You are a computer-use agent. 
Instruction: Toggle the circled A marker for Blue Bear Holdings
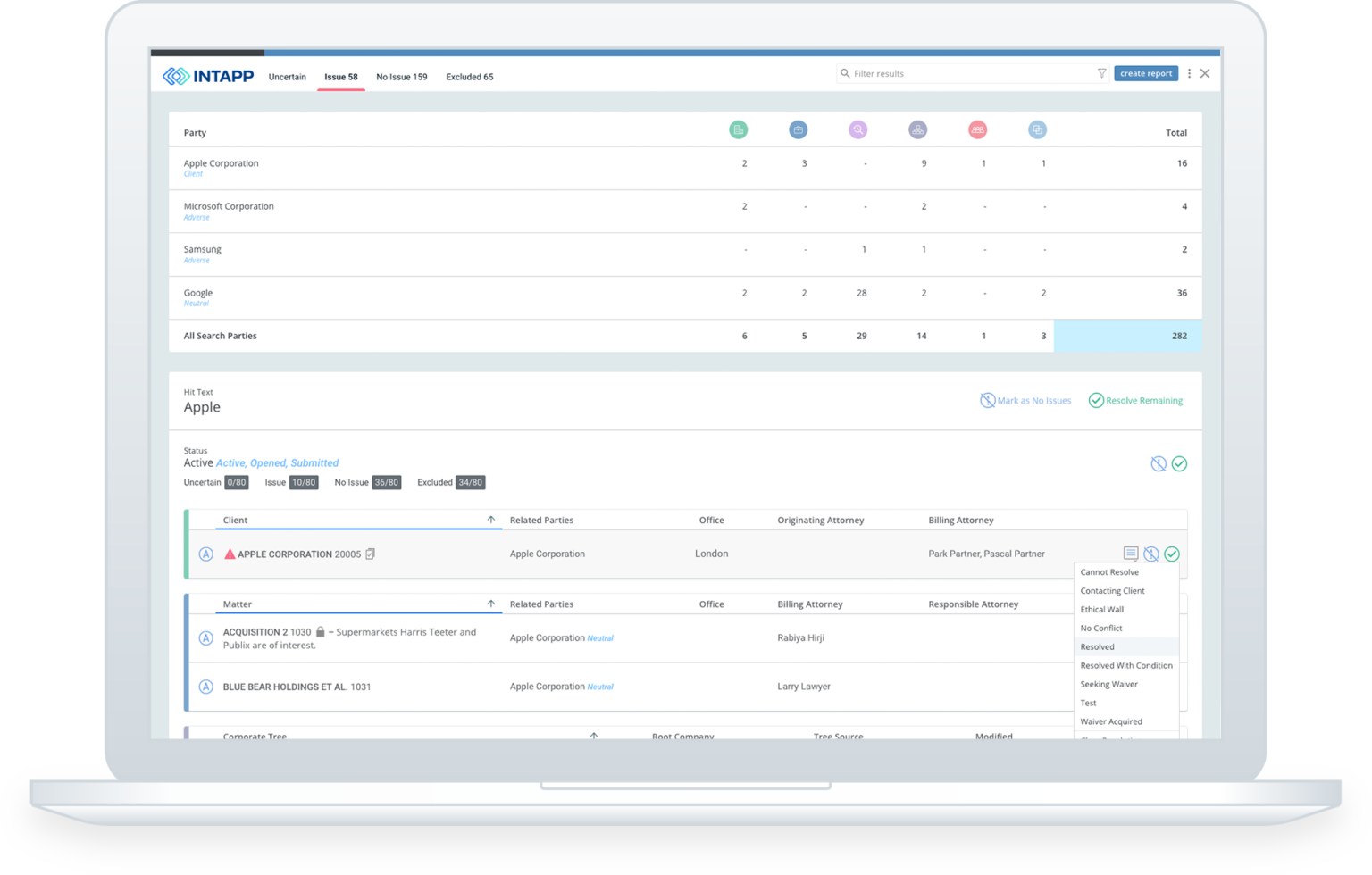click(205, 687)
